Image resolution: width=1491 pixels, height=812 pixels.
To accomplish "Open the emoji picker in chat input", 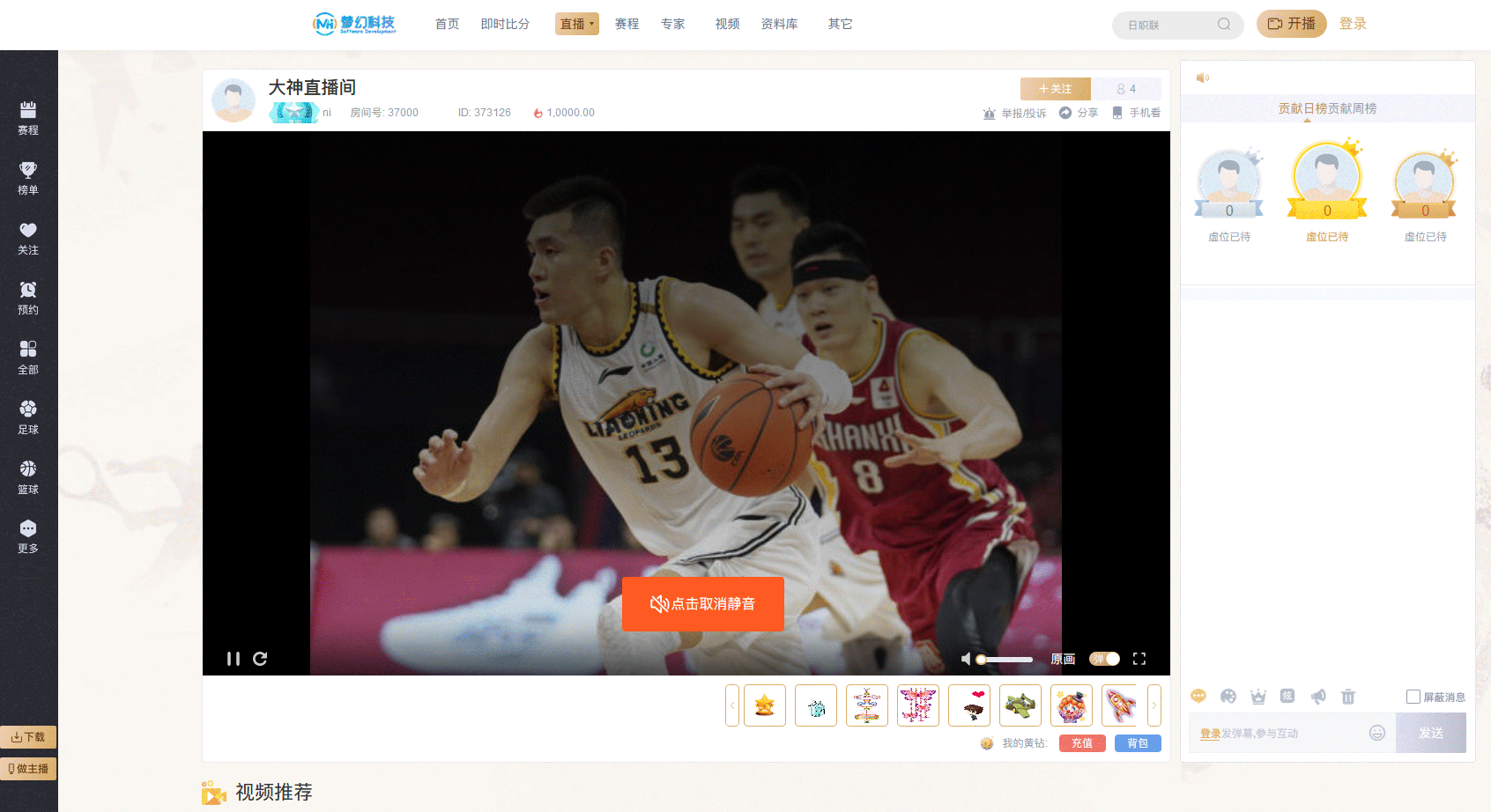I will coord(1377,733).
